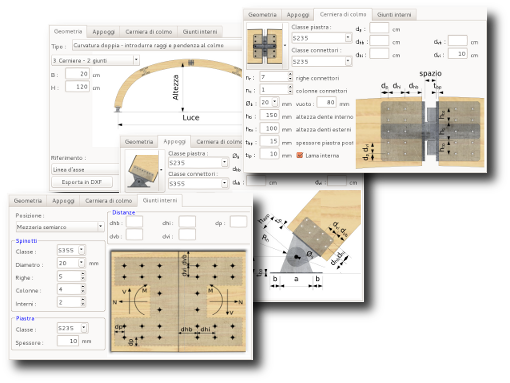Toggle the Lama interna checkbox
Screen dimensions: 510x383
coord(300,155)
